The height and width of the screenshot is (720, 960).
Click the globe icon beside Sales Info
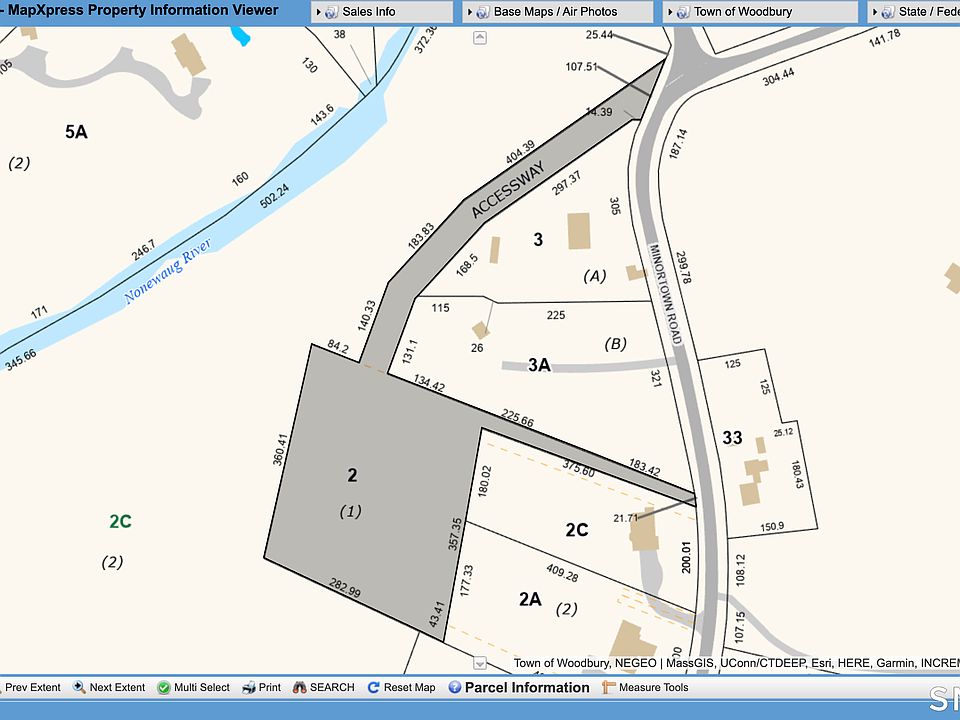[x=332, y=12]
